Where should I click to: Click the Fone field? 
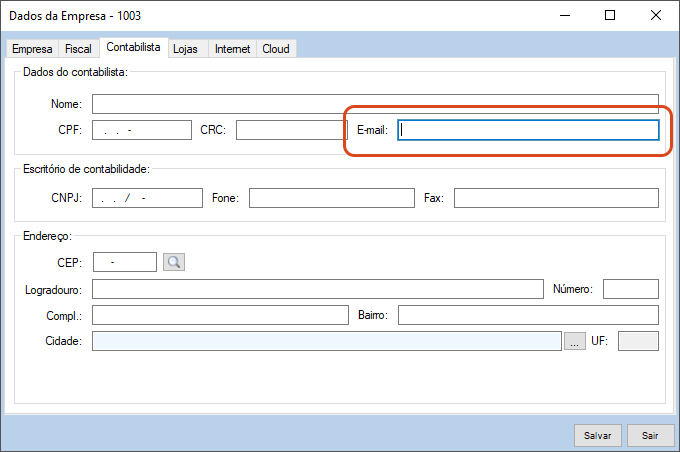click(331, 198)
